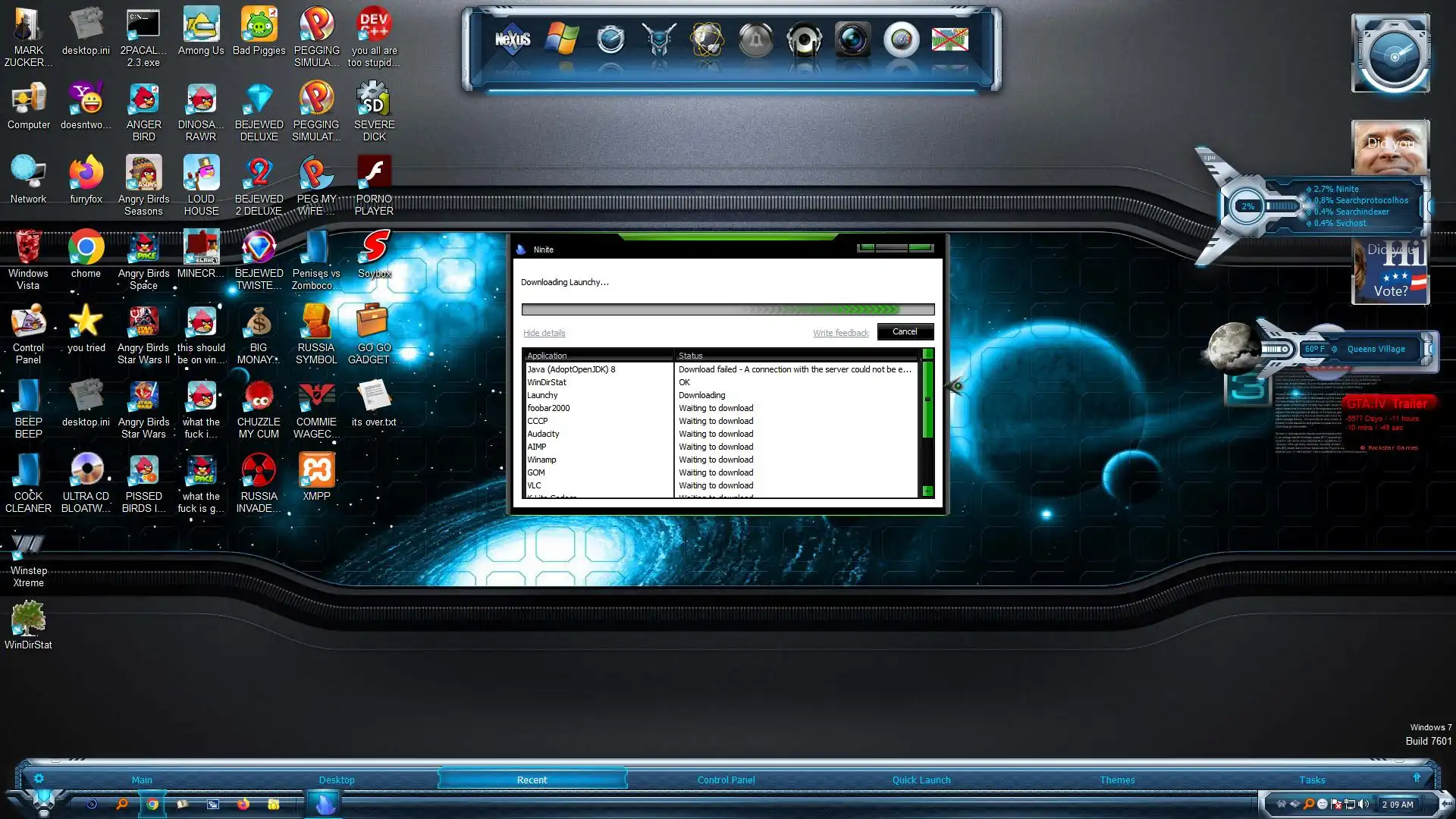Click the Nexus logo in the dock
The height and width of the screenshot is (819, 1456).
click(x=513, y=39)
